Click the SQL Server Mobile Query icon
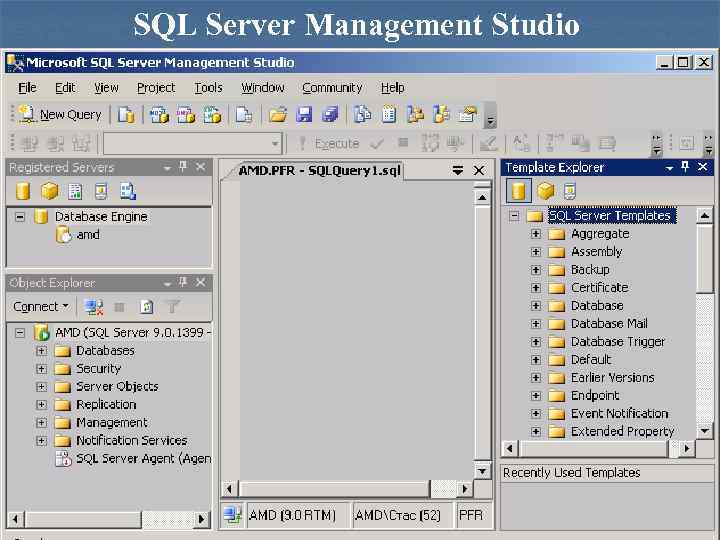720x540 pixels. coord(244,115)
